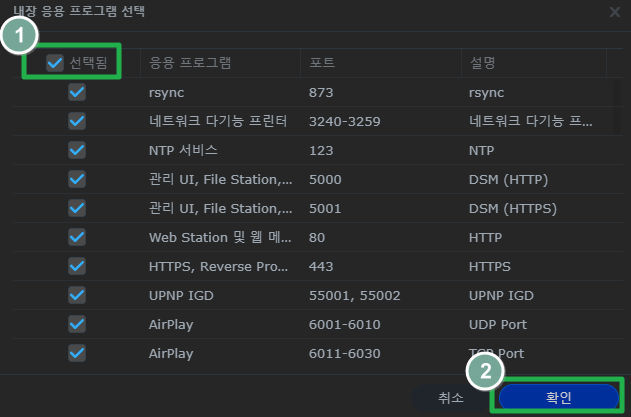Deselect the Web Station port 80 checkbox
Image resolution: width=631 pixels, height=417 pixels.
point(77,237)
